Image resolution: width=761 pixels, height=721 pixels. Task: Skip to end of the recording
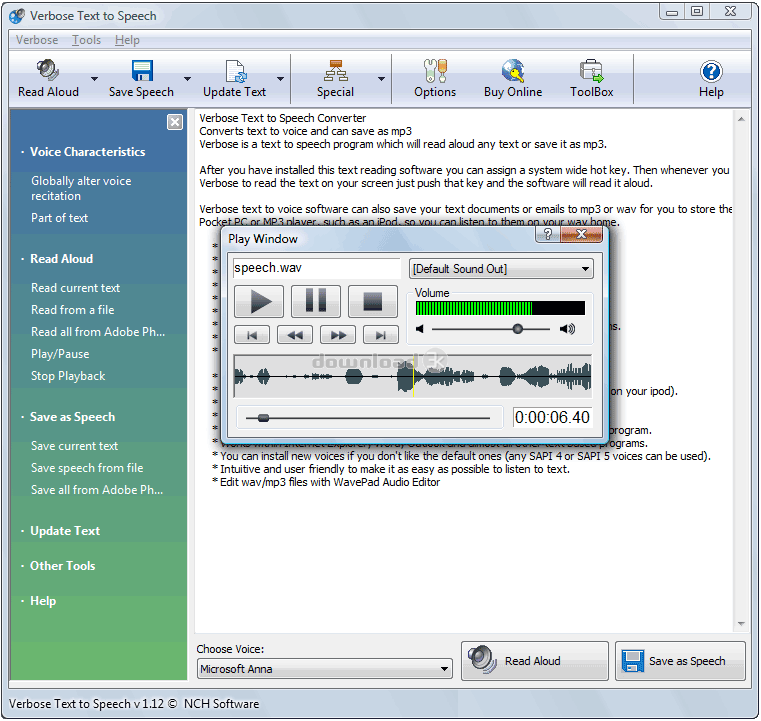[381, 335]
